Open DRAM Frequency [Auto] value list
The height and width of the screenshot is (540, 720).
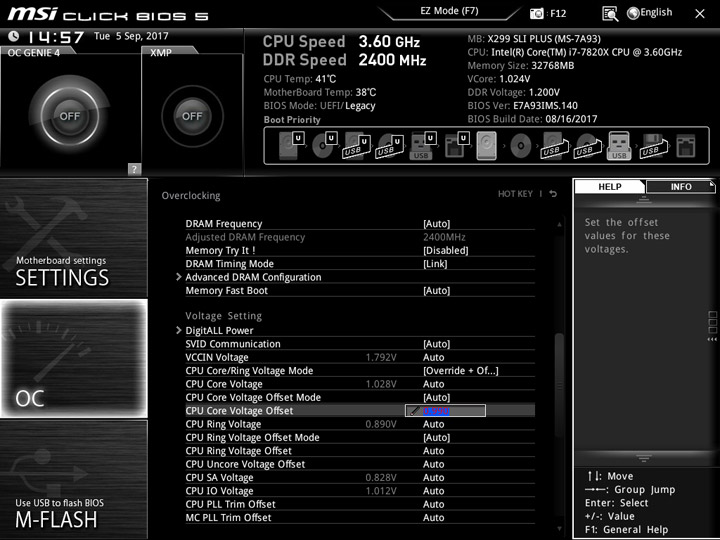click(436, 224)
